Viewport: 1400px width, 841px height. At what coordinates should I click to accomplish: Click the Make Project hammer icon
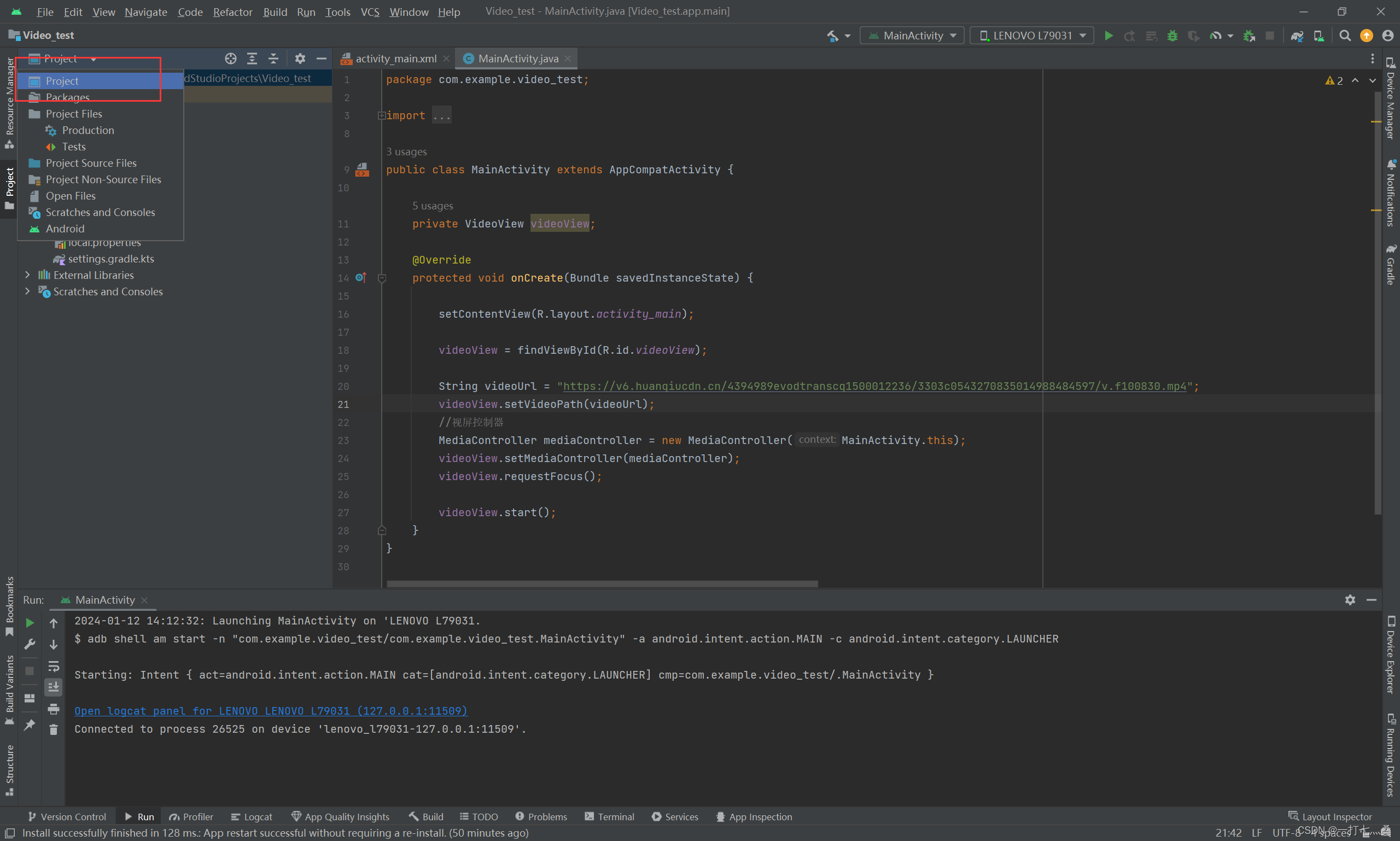833,36
